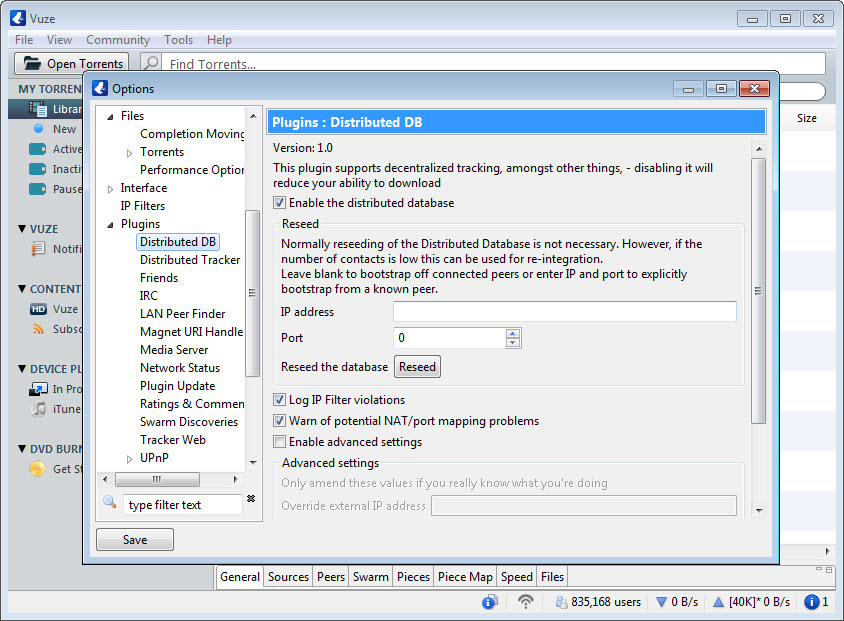Click the options tree vertical scrollbar thumb
This screenshot has height=621, width=844.
pos(252,293)
